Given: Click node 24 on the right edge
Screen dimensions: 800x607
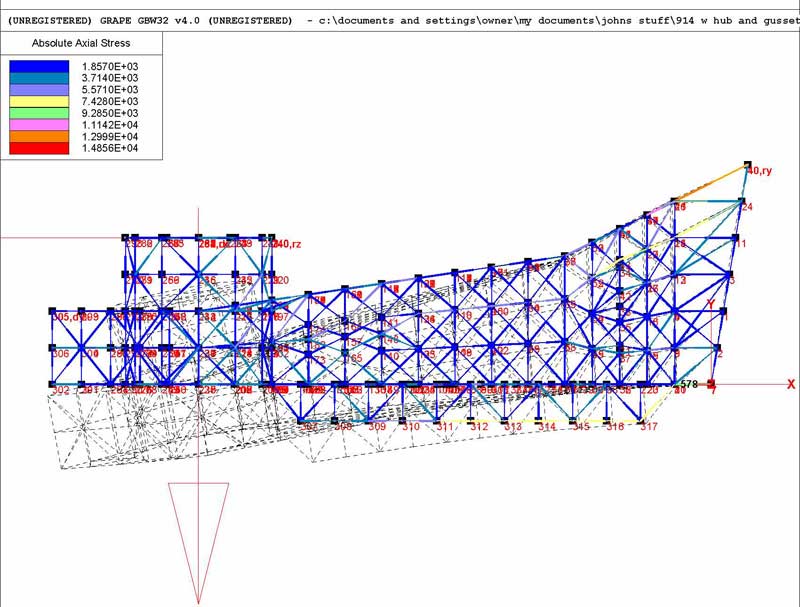Looking at the screenshot, I should 746,207.
